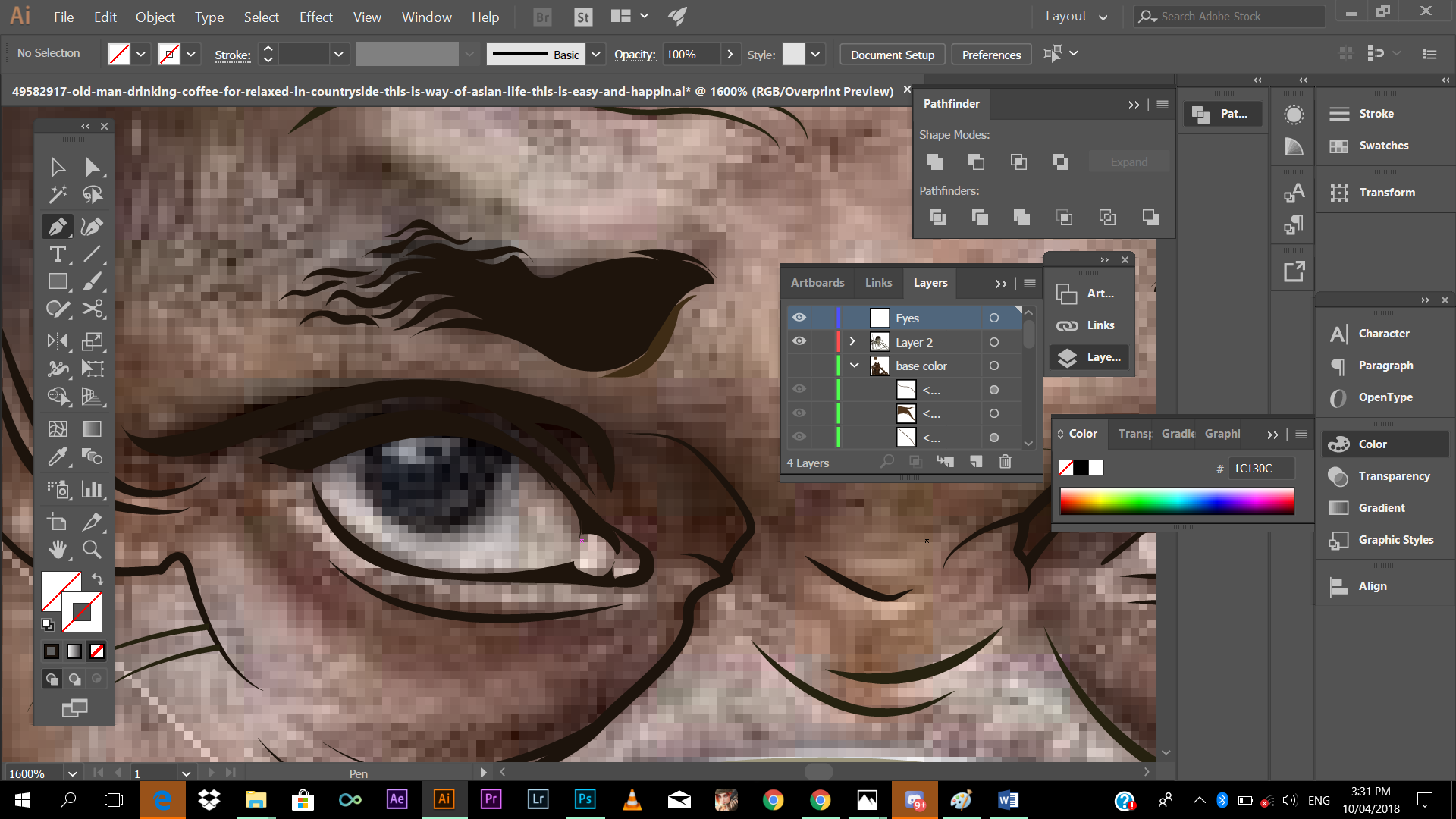Select the Type tool

pyautogui.click(x=58, y=254)
